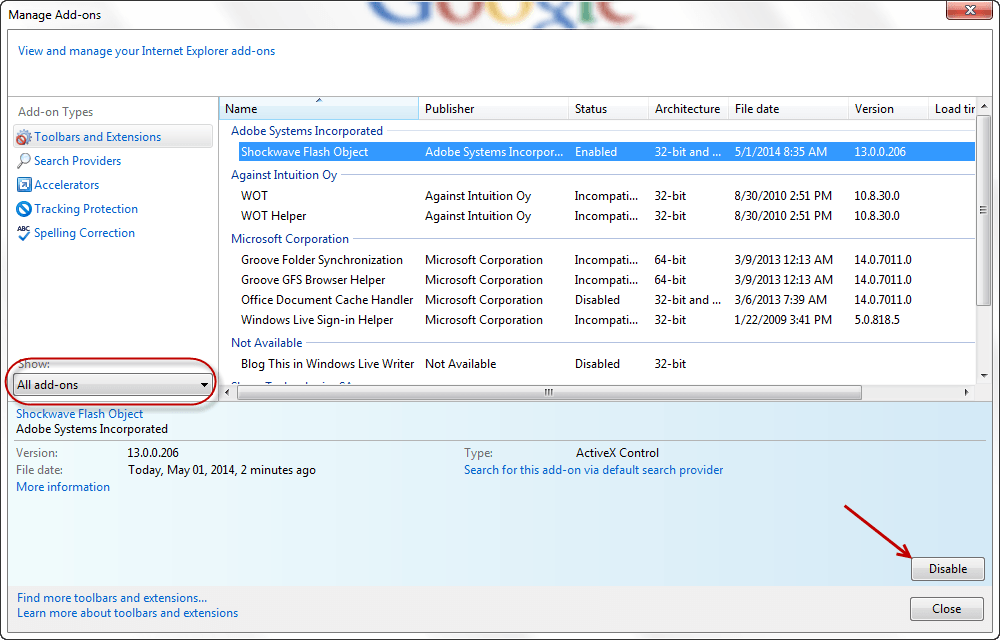Click the Against Intuition Oy group header
Screen dimensions: 1000x640
click(x=284, y=175)
